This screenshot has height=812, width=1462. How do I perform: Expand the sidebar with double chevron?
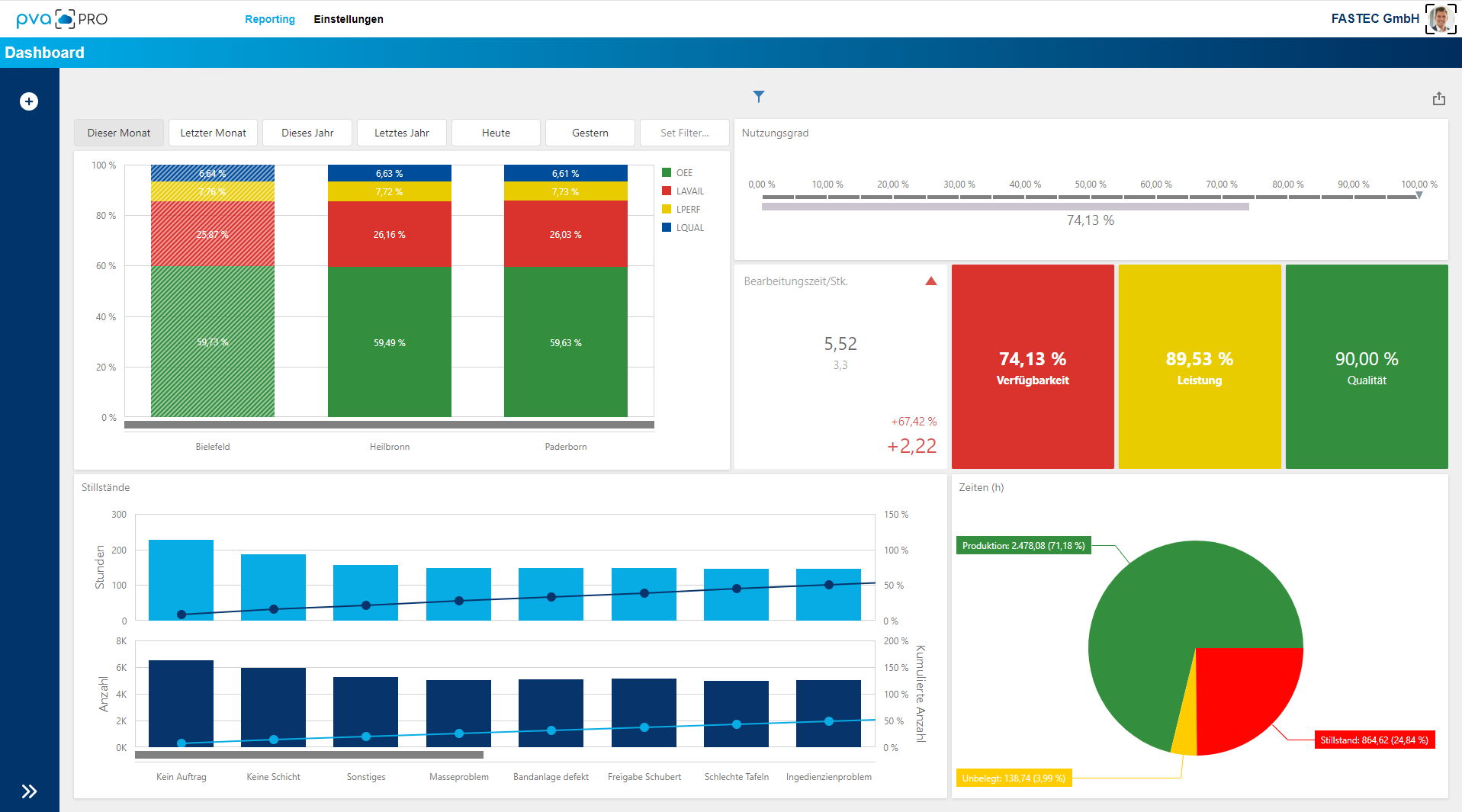[x=29, y=791]
